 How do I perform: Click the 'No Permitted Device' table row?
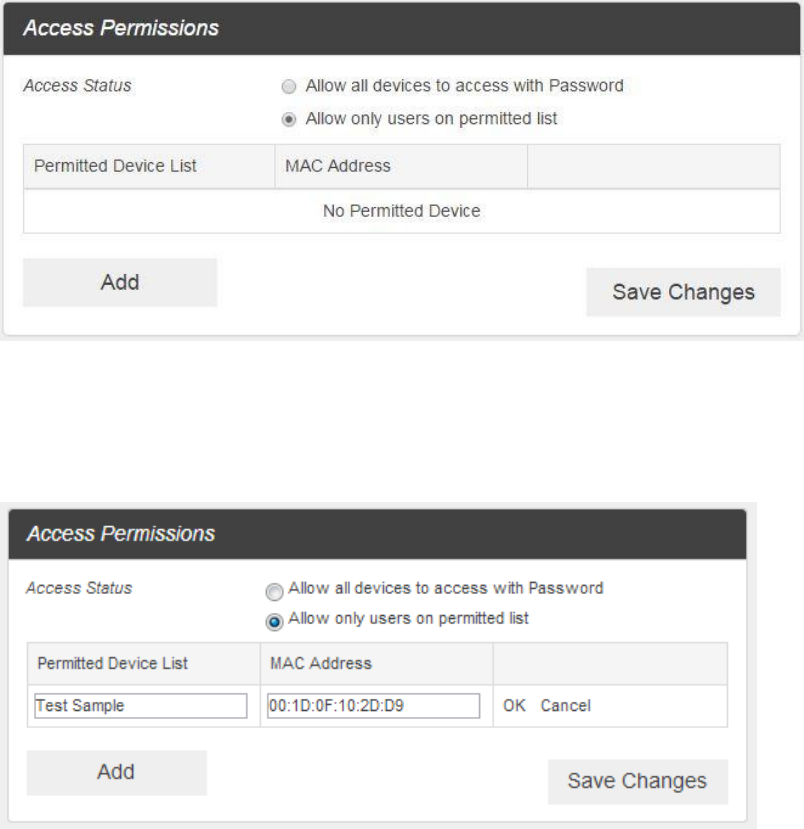tap(401, 211)
